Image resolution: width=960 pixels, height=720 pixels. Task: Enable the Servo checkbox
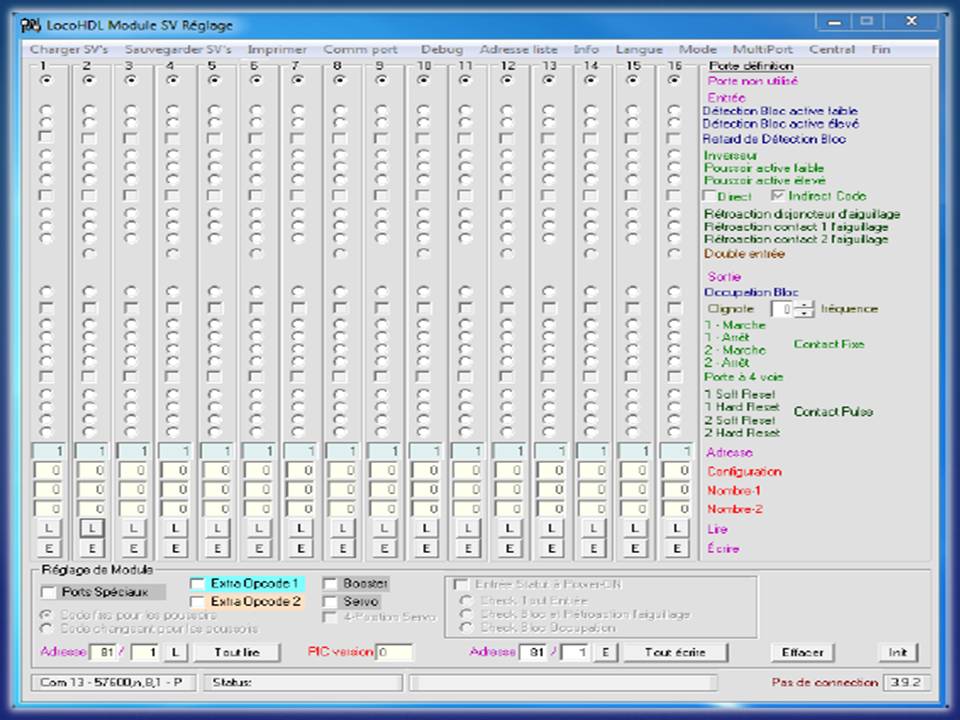(330, 602)
